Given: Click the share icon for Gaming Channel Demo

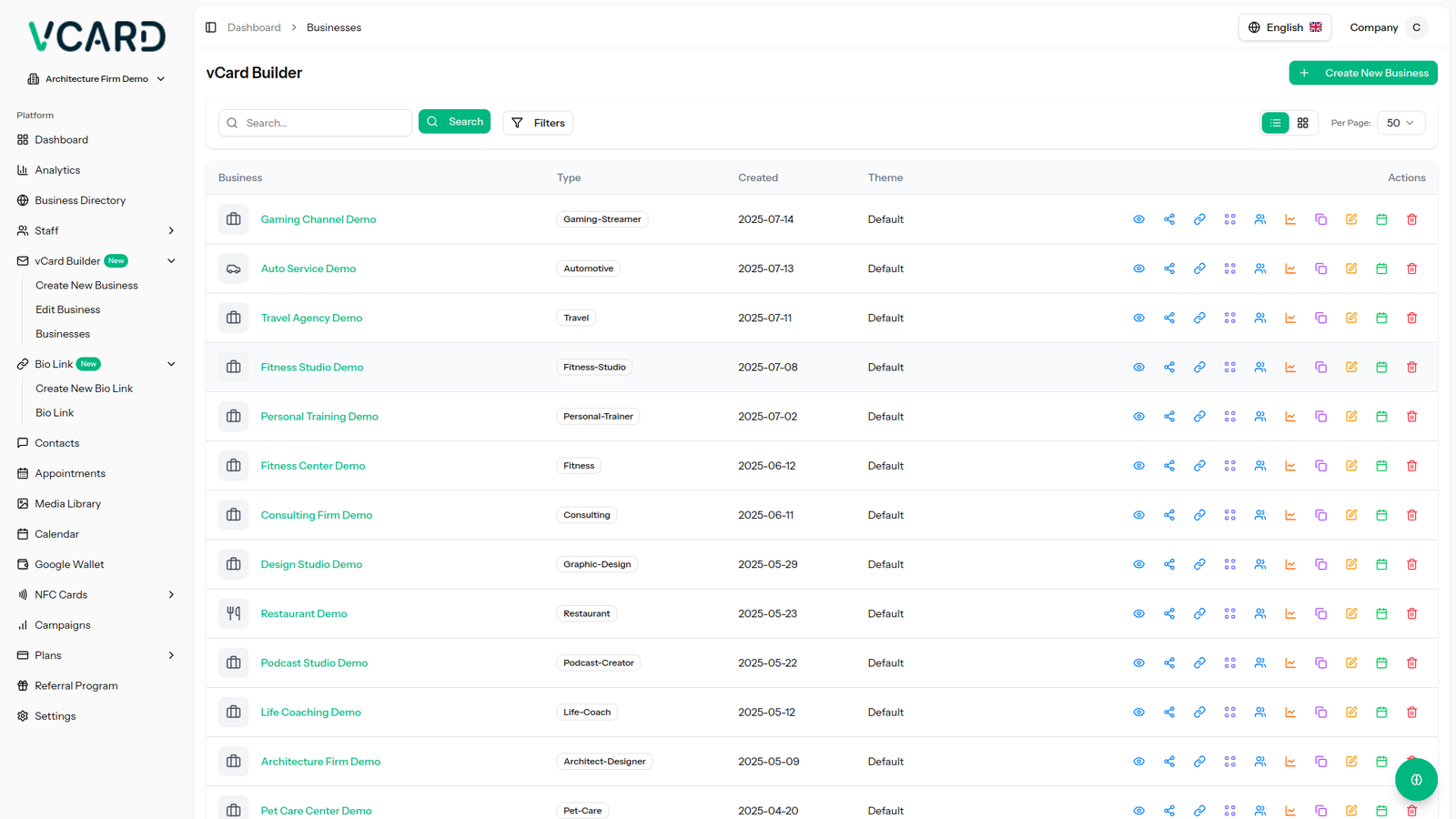Looking at the screenshot, I should coord(1169,219).
